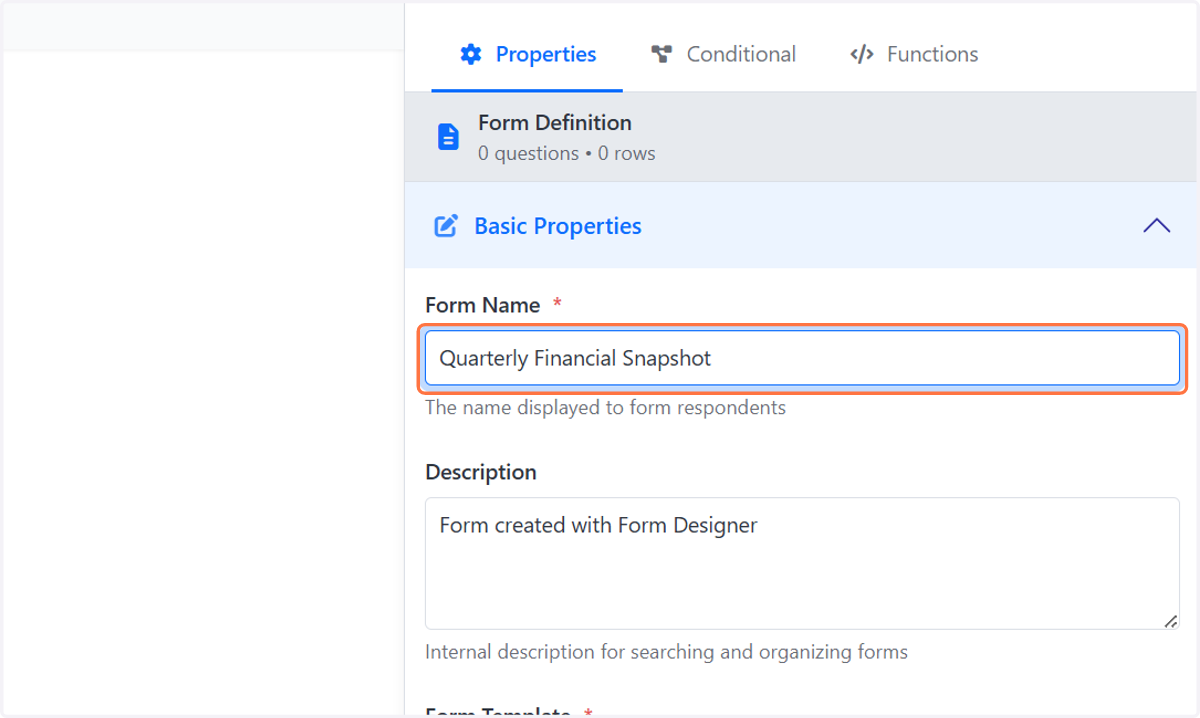The image size is (1200, 718).
Task: Click the Form Definition heading
Action: (x=555, y=123)
